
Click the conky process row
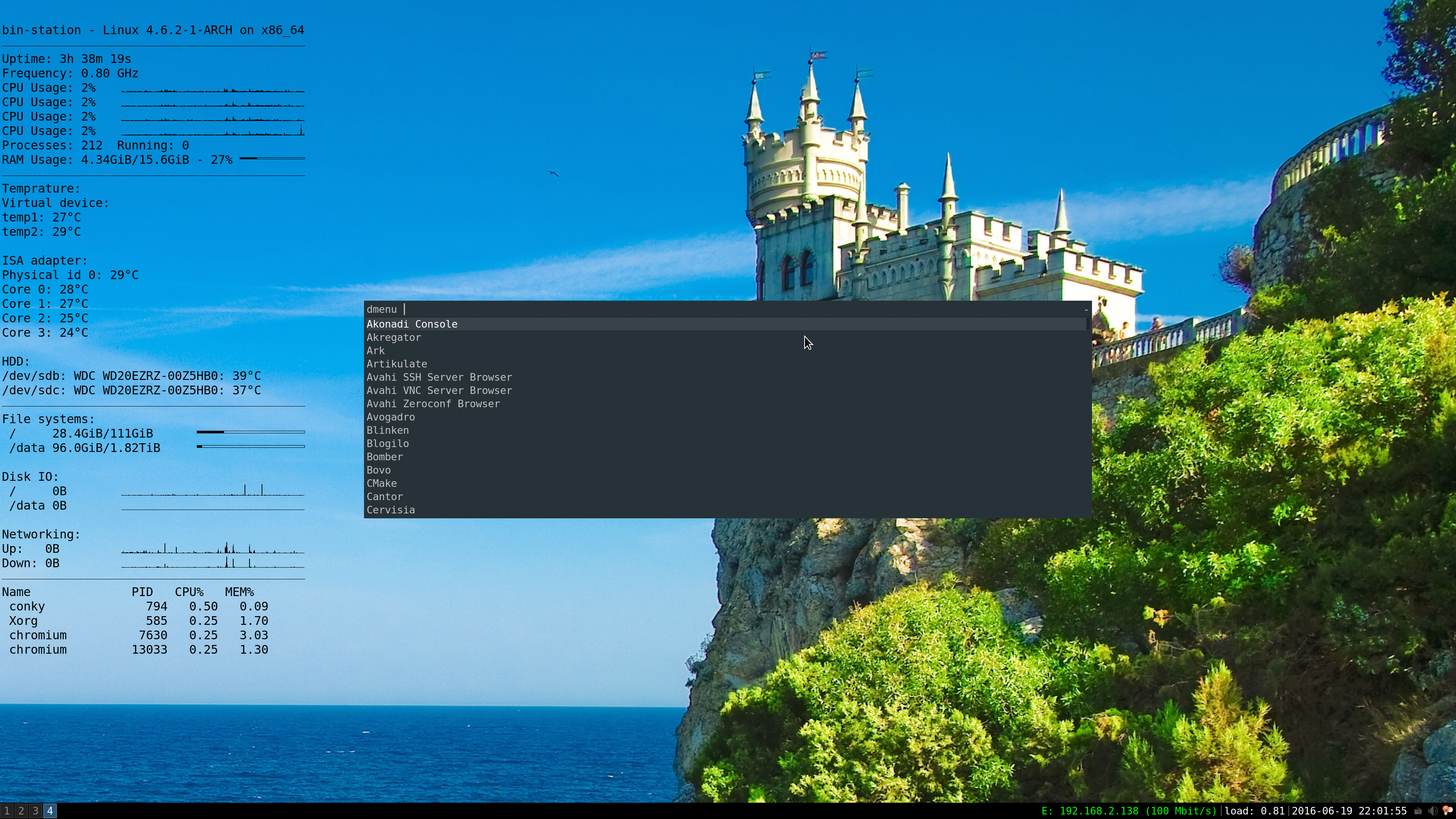coord(138,607)
